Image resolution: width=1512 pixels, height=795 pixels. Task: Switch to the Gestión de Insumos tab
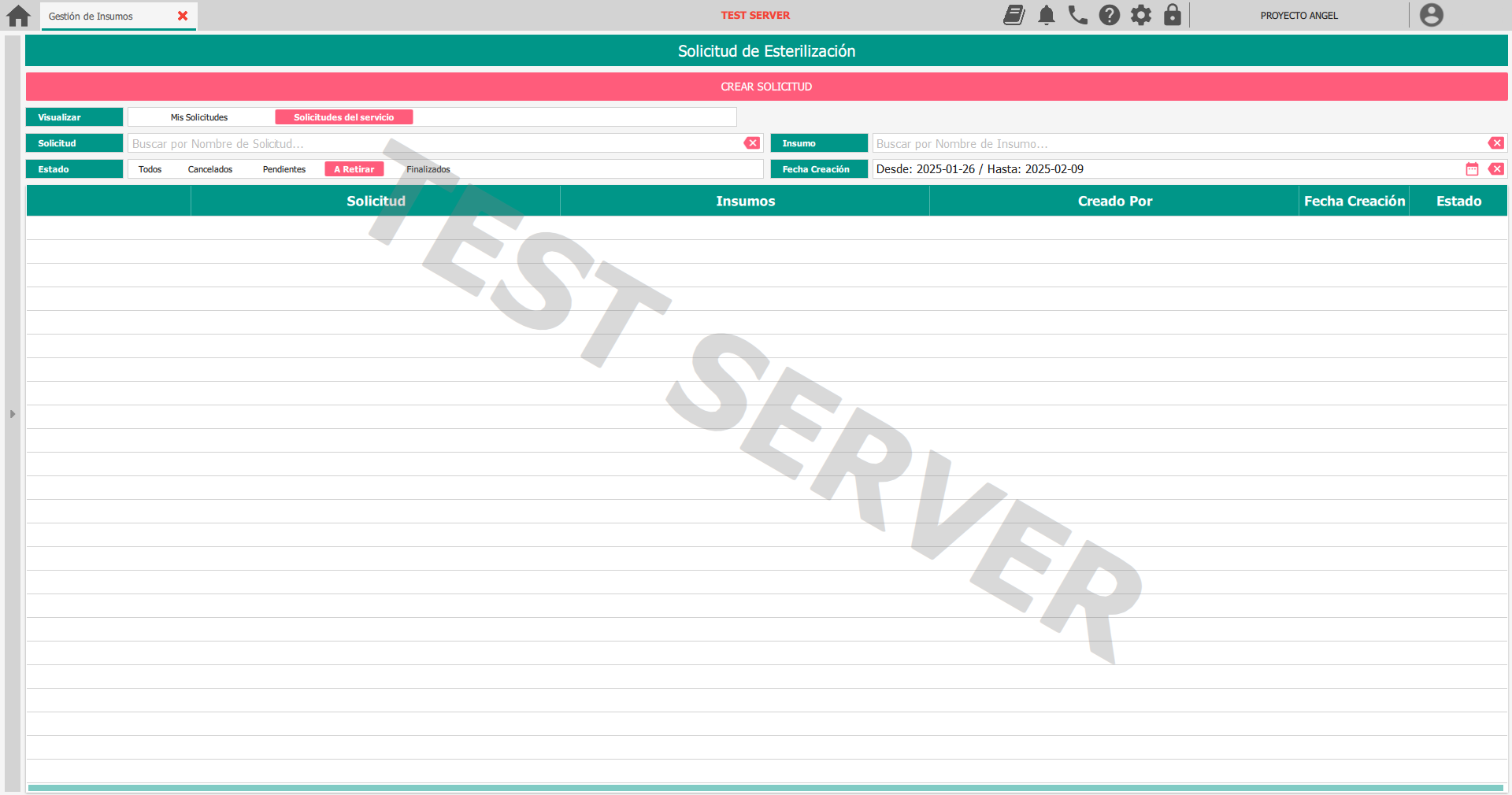[91, 17]
